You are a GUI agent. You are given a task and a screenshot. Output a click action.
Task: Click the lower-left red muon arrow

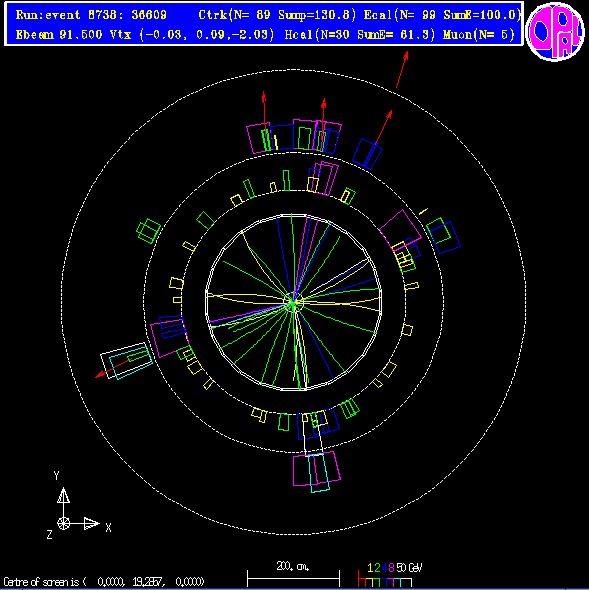click(x=112, y=368)
